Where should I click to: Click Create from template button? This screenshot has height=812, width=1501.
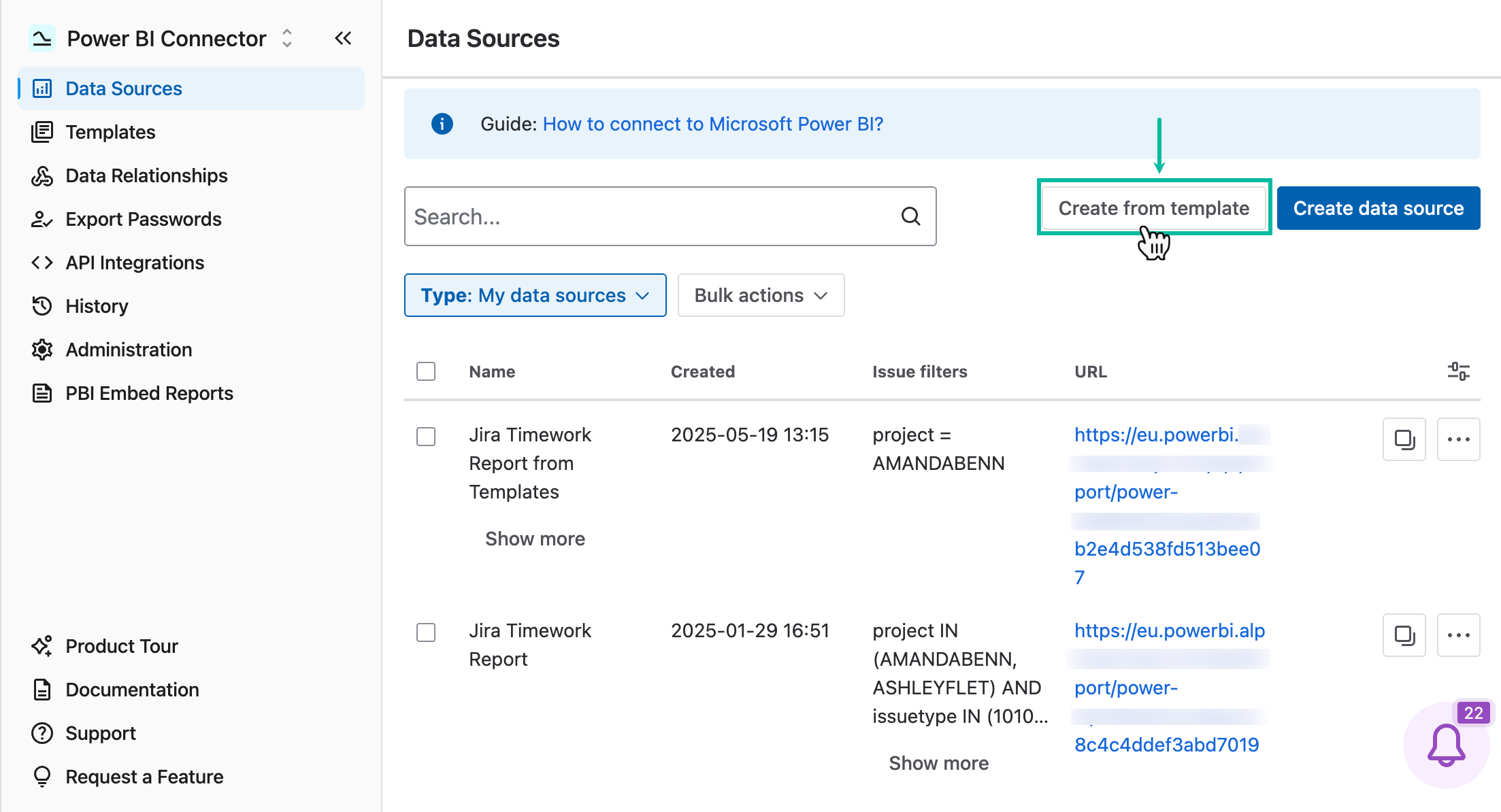tap(1154, 208)
